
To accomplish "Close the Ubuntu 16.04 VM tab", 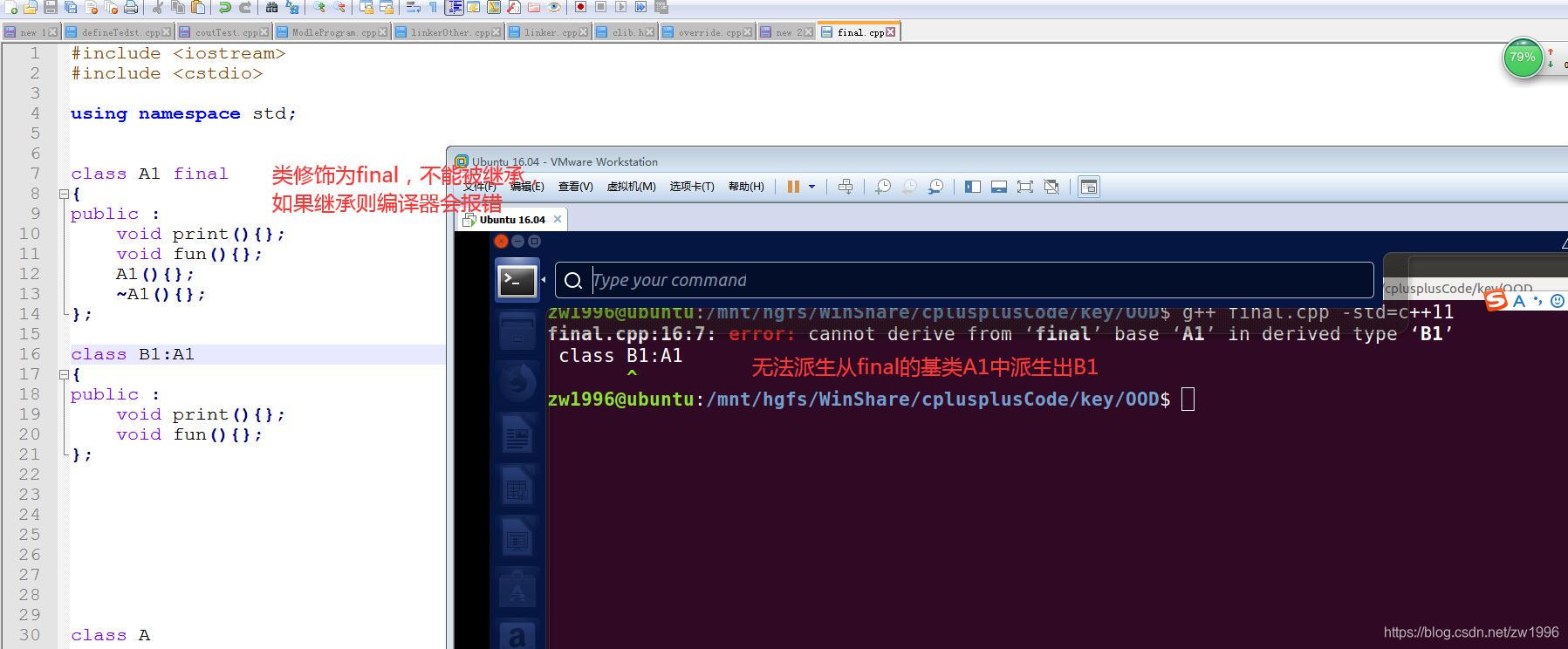I will pyautogui.click(x=558, y=219).
